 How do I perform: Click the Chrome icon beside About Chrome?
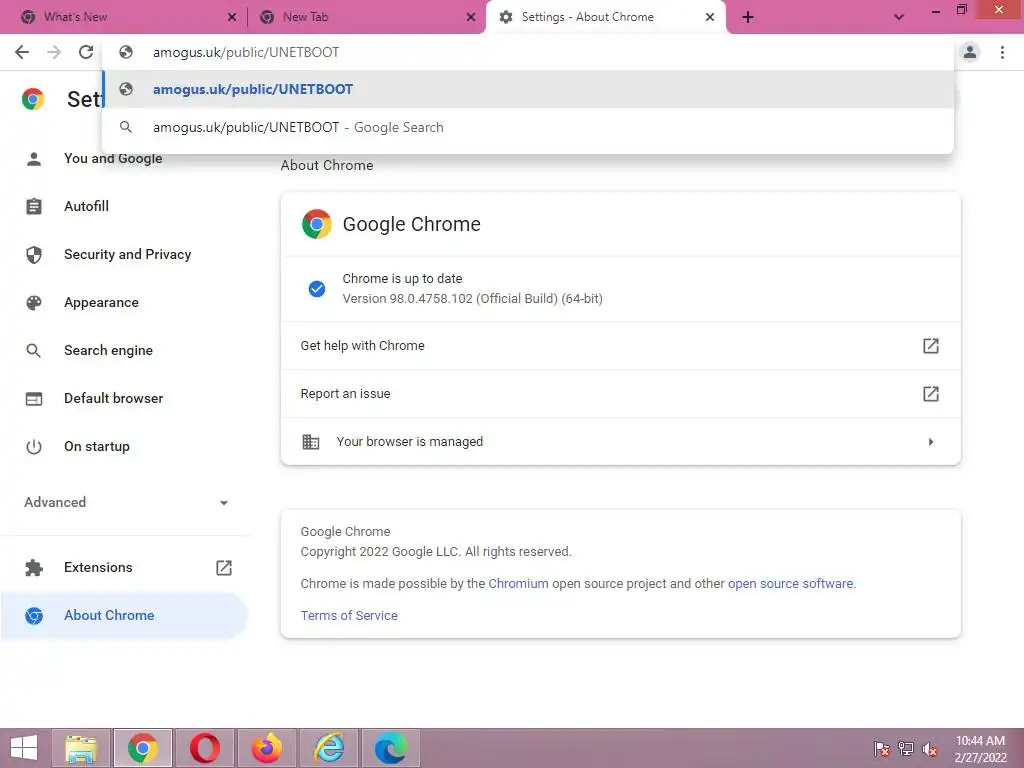tap(34, 615)
